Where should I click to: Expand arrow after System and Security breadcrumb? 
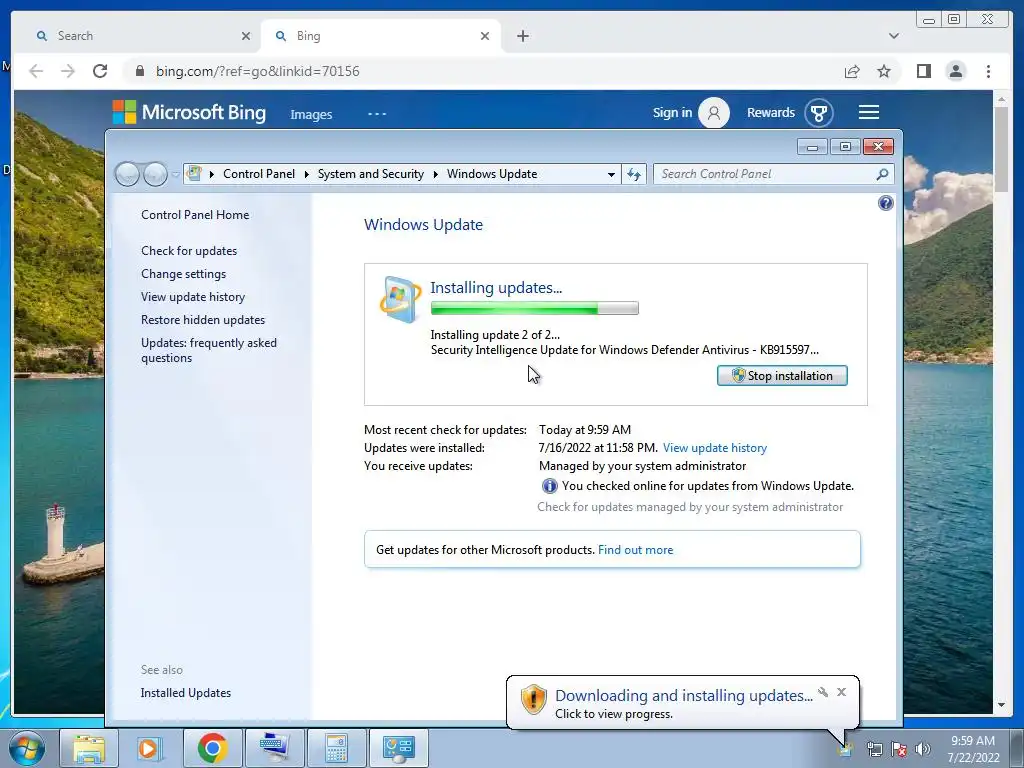pos(436,174)
